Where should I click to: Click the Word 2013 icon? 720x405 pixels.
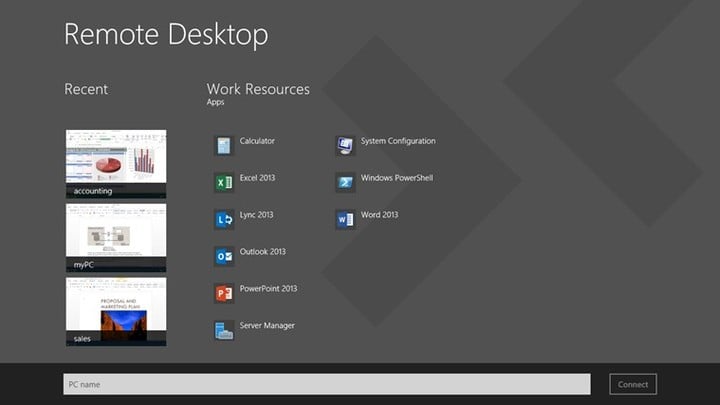tap(345, 220)
